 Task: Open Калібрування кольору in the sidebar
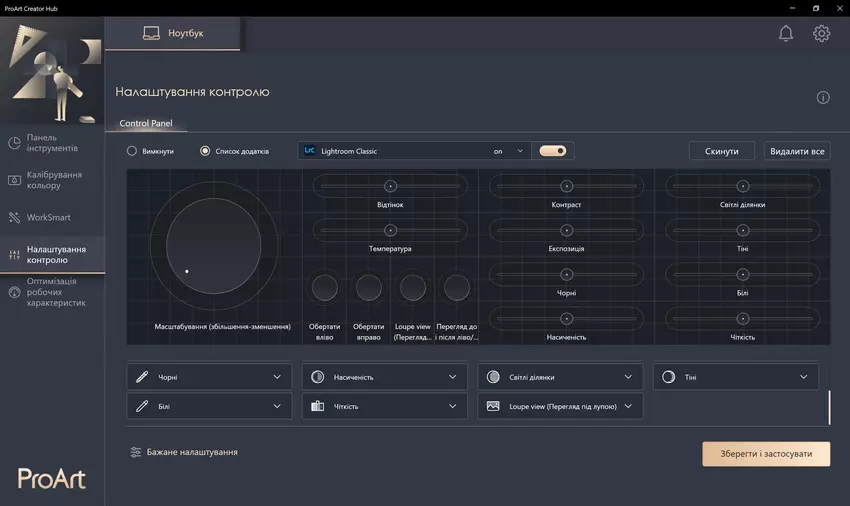(52, 180)
